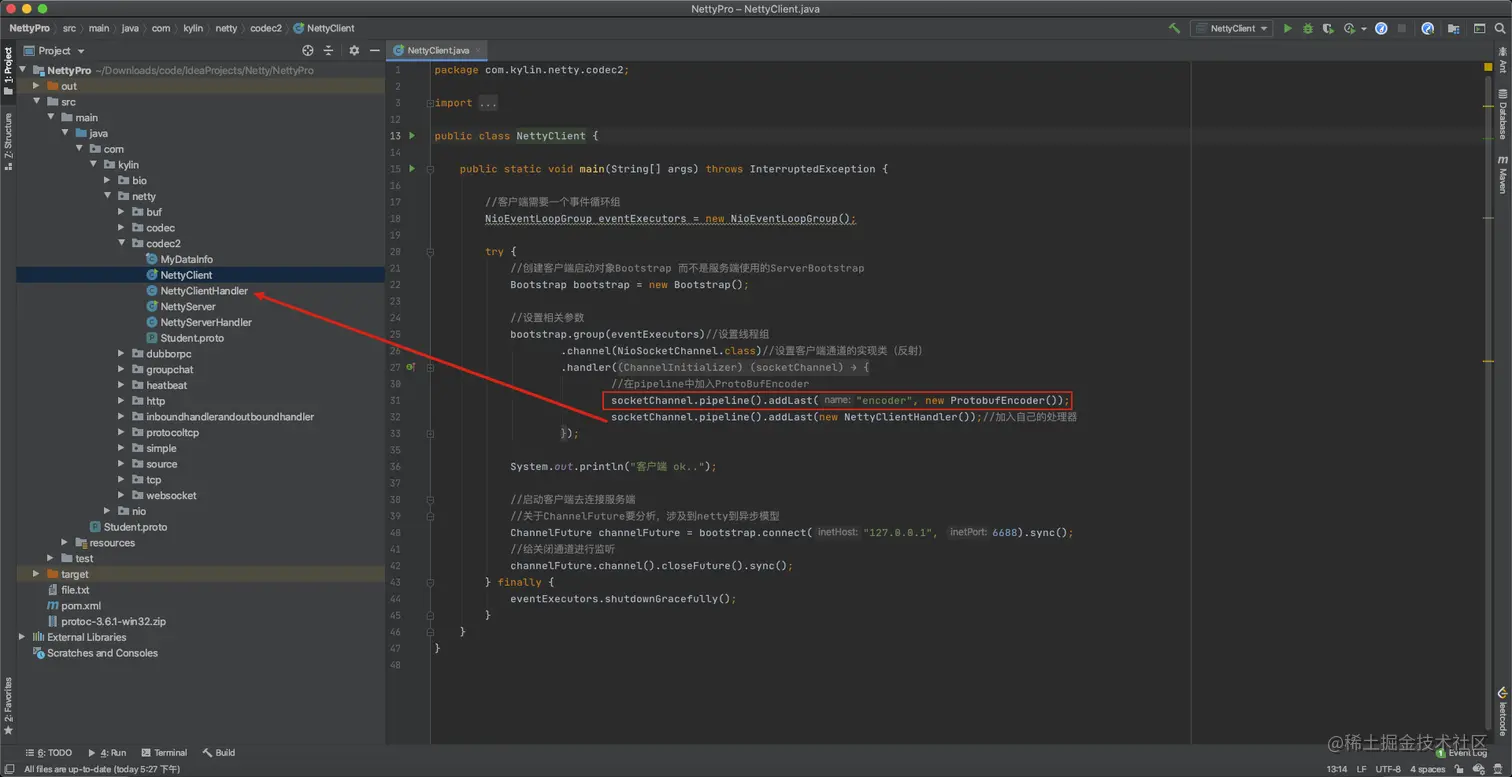This screenshot has height=777, width=1512.
Task: Start debugging with the bug icon
Action: click(x=1308, y=28)
